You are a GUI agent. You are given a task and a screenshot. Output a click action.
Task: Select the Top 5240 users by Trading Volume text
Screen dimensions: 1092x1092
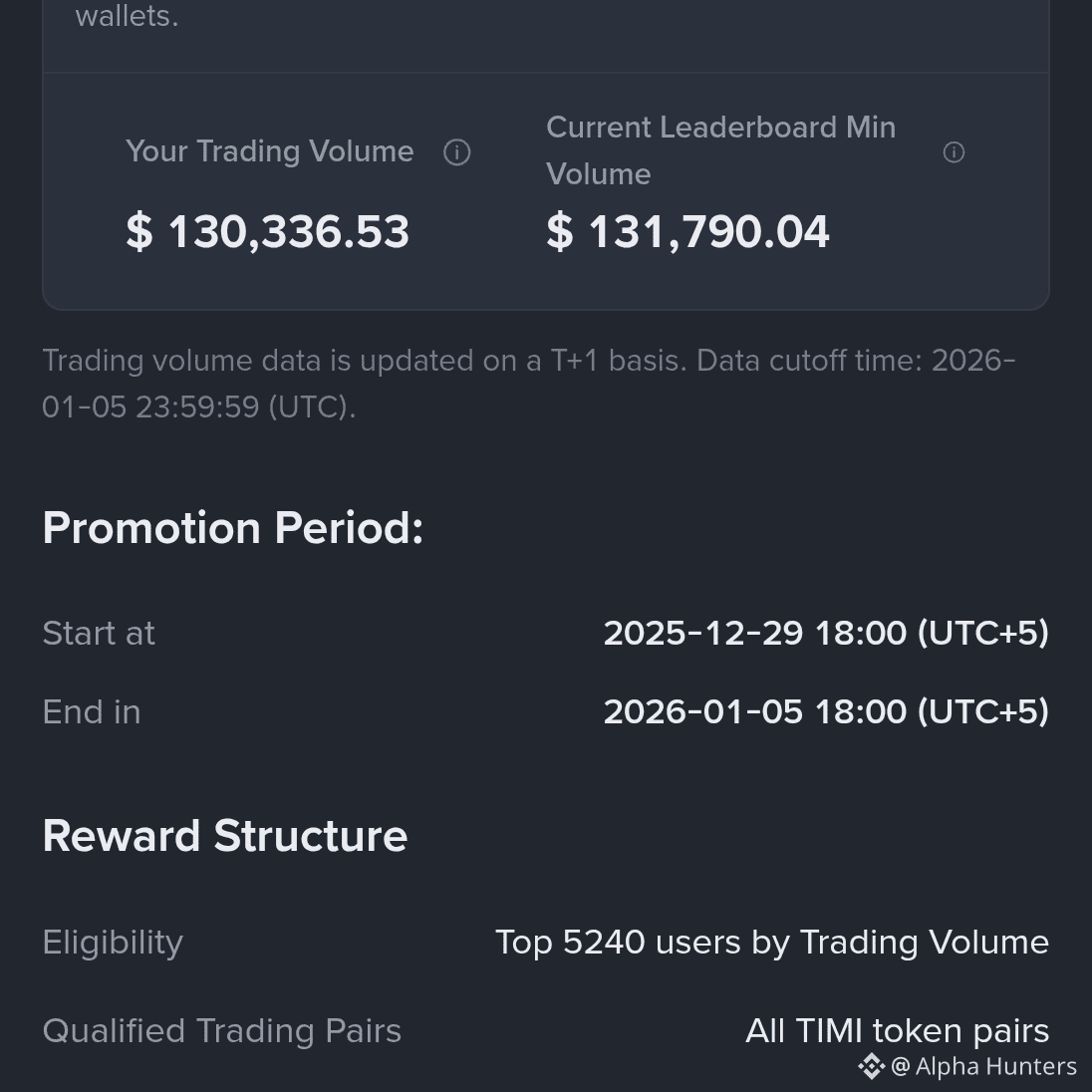772,943
